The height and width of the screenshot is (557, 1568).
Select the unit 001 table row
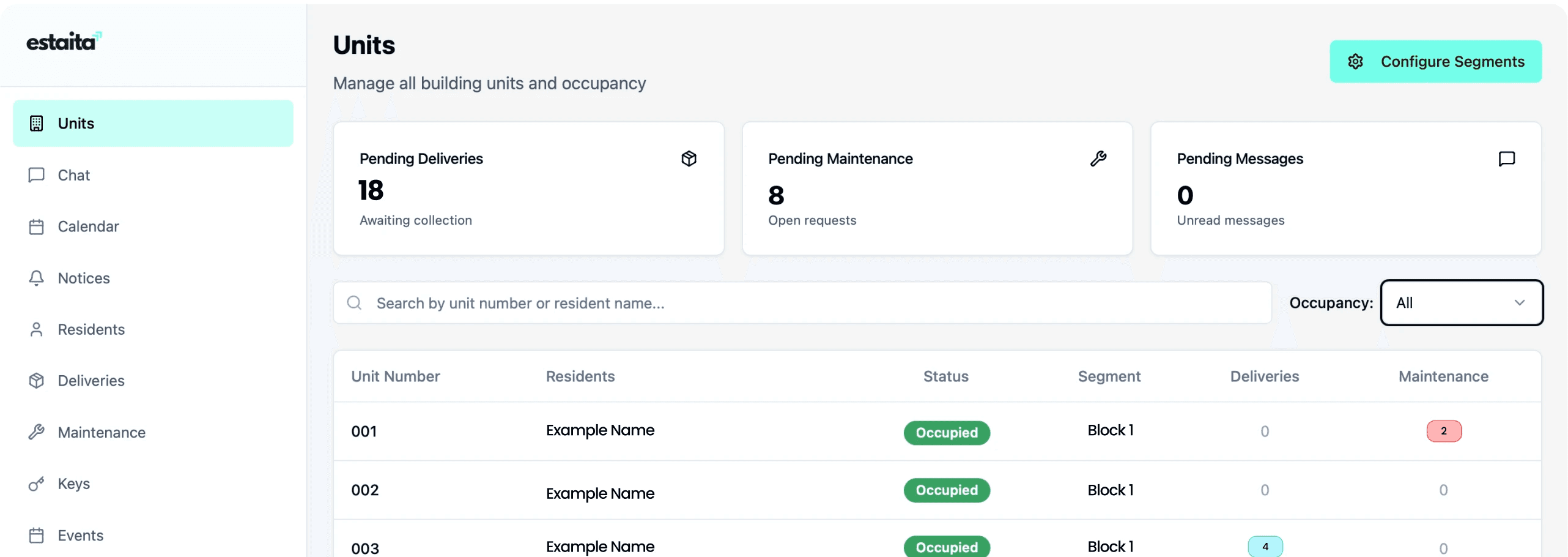(x=734, y=432)
